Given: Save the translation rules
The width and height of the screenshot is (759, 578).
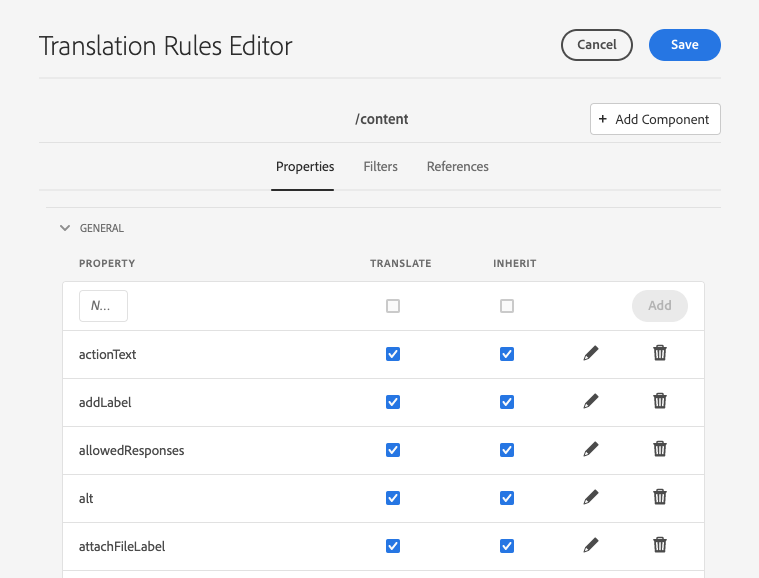Looking at the screenshot, I should click(684, 45).
